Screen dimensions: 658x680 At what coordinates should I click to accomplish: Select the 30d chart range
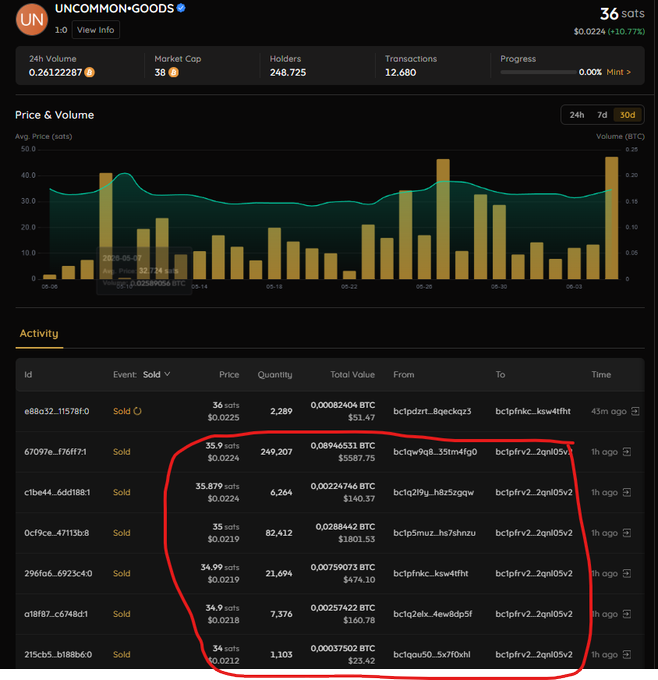click(x=627, y=115)
